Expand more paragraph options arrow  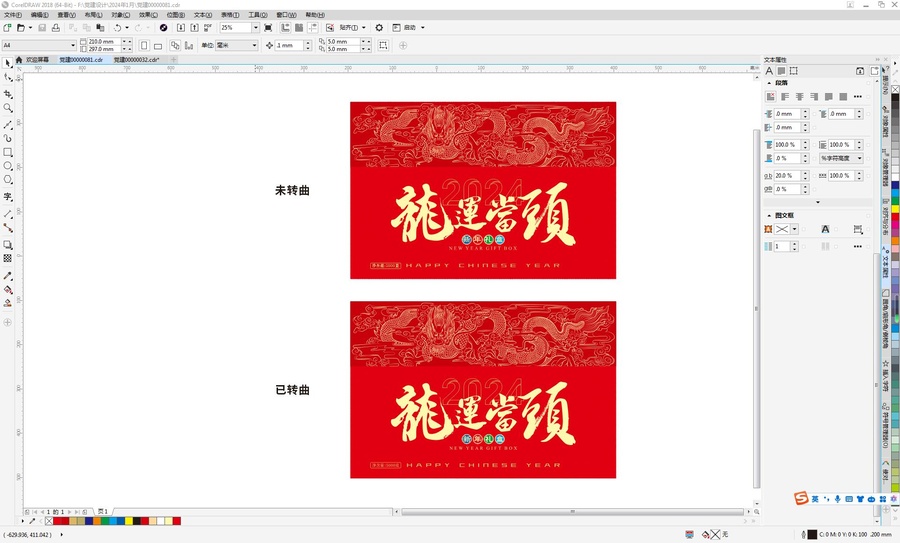pyautogui.click(x=818, y=202)
